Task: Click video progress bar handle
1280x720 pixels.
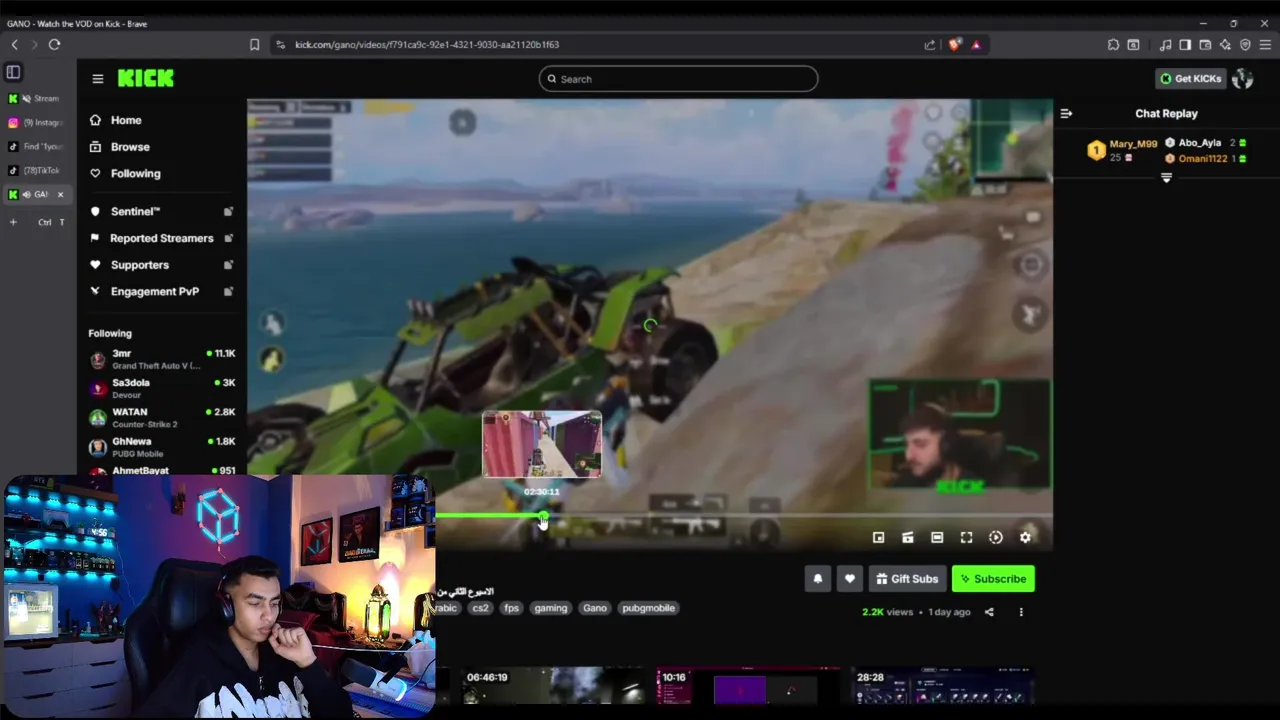Action: [543, 516]
